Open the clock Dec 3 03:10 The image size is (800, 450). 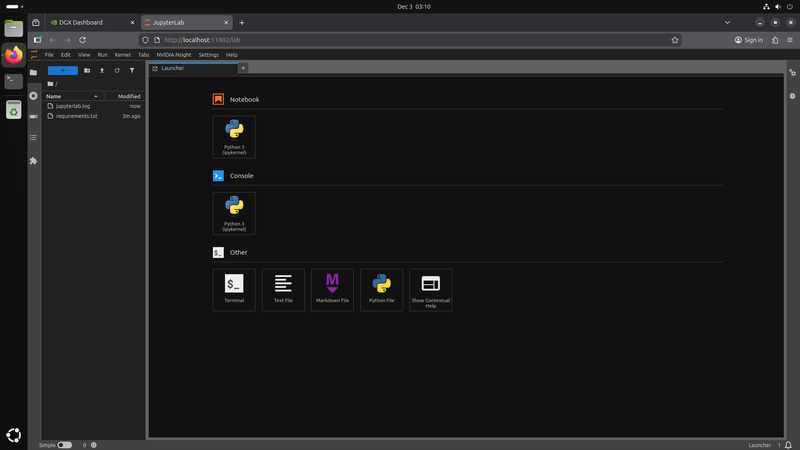click(x=414, y=7)
